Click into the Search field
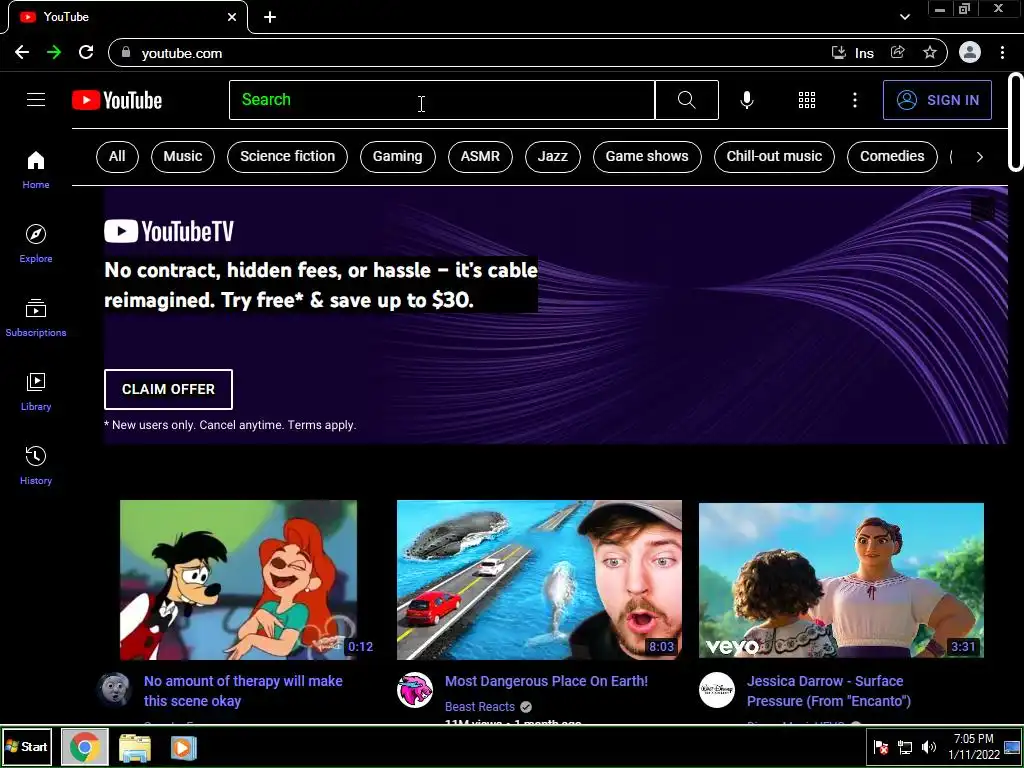This screenshot has height=768, width=1024. [x=441, y=100]
